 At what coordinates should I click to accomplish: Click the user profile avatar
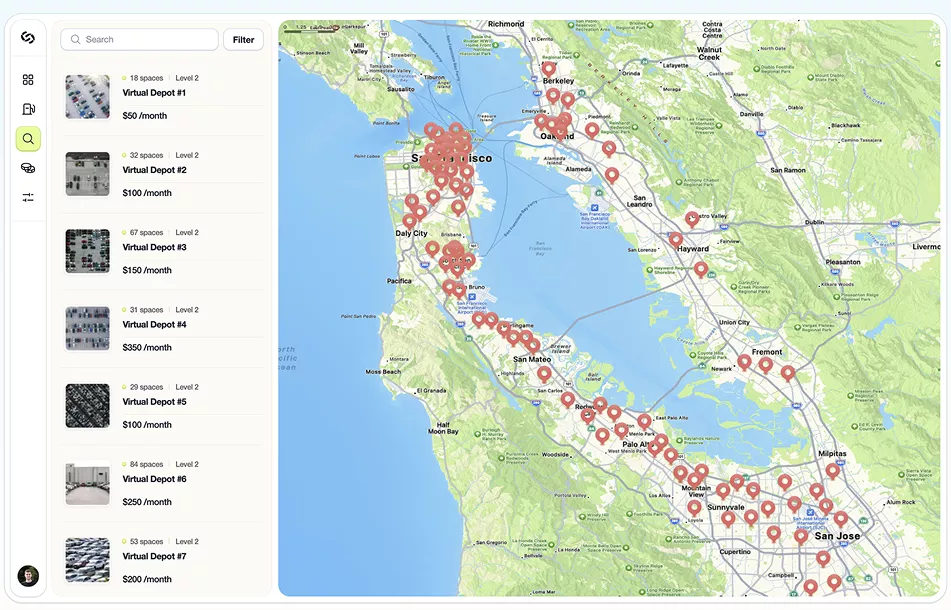(x=28, y=575)
